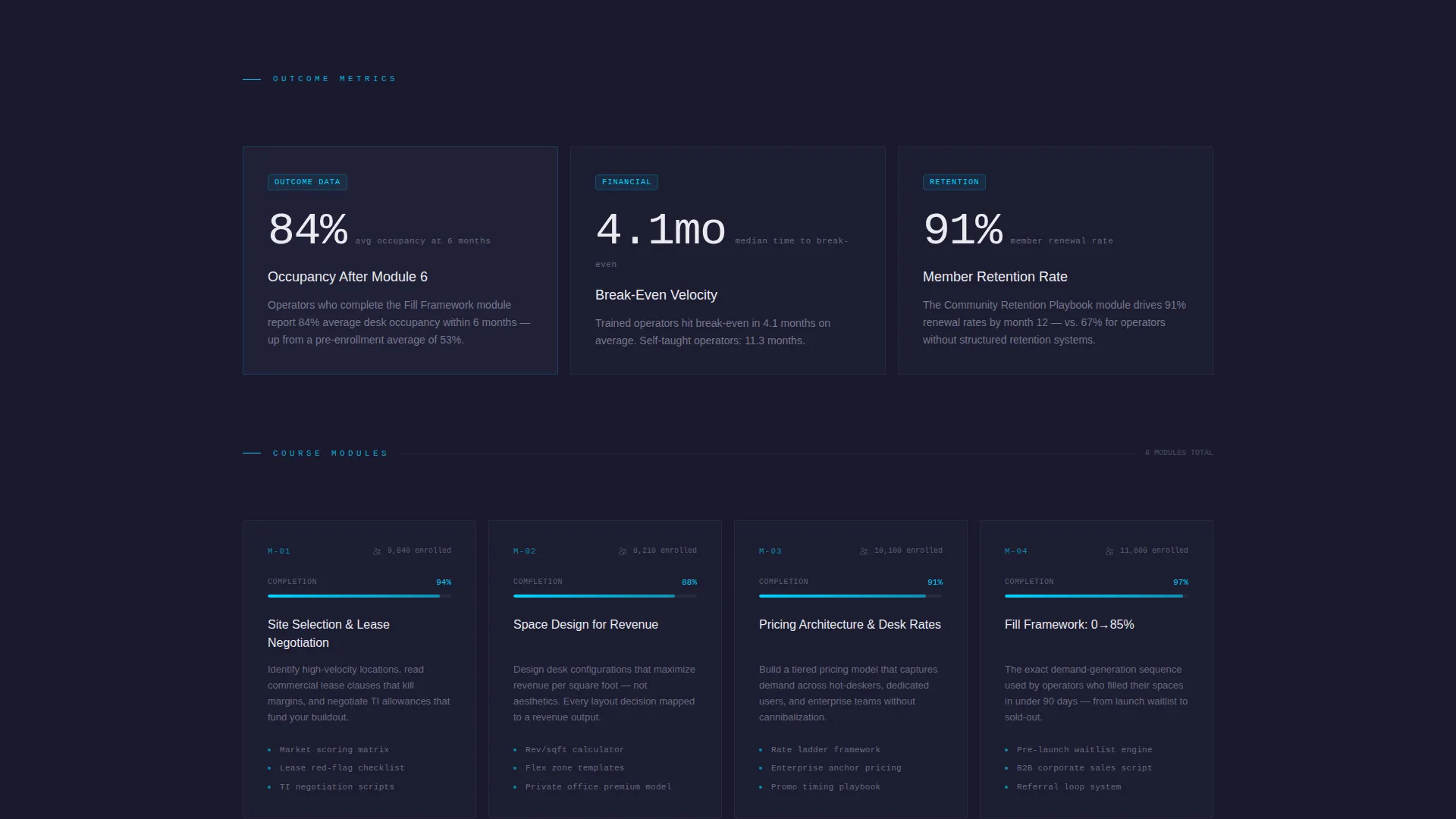This screenshot has height=819, width=1456.
Task: Click the 9,840 enrolled count
Action: [x=419, y=551]
